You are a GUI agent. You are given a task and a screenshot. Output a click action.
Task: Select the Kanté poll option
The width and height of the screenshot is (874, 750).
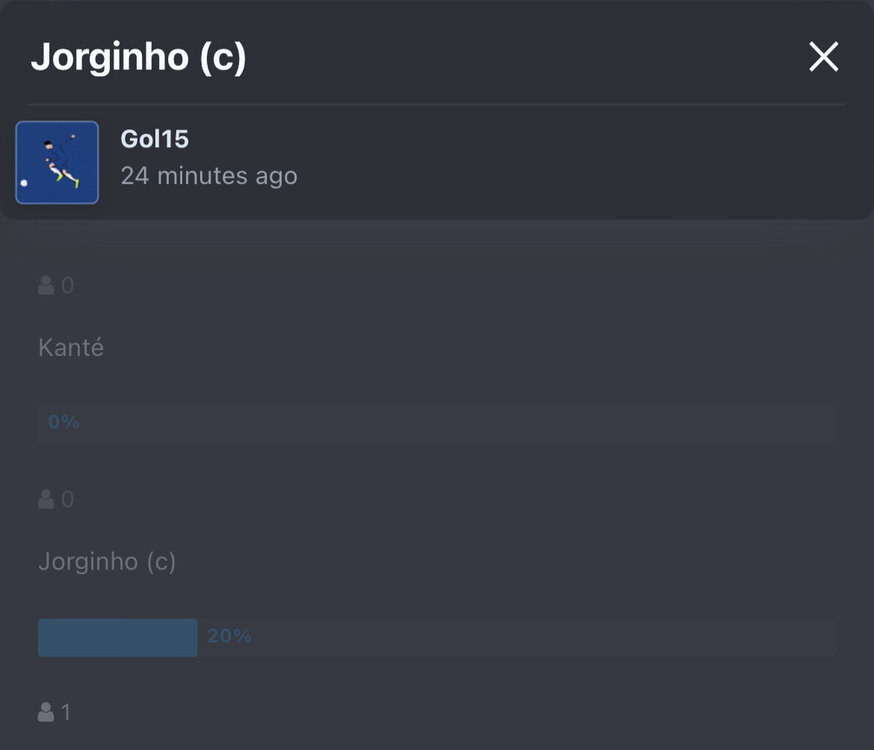(x=71, y=348)
